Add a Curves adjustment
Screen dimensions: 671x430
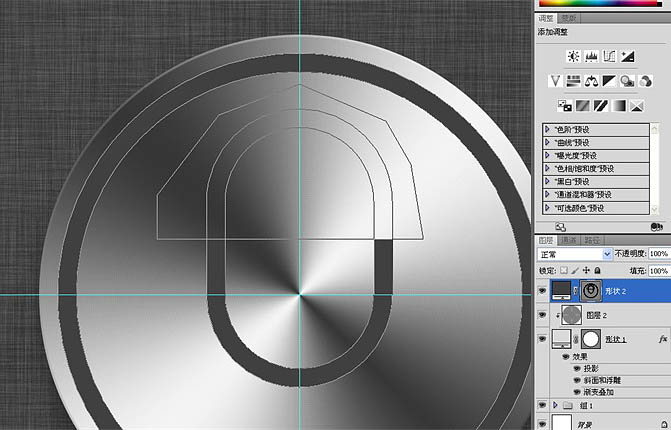[x=609, y=56]
